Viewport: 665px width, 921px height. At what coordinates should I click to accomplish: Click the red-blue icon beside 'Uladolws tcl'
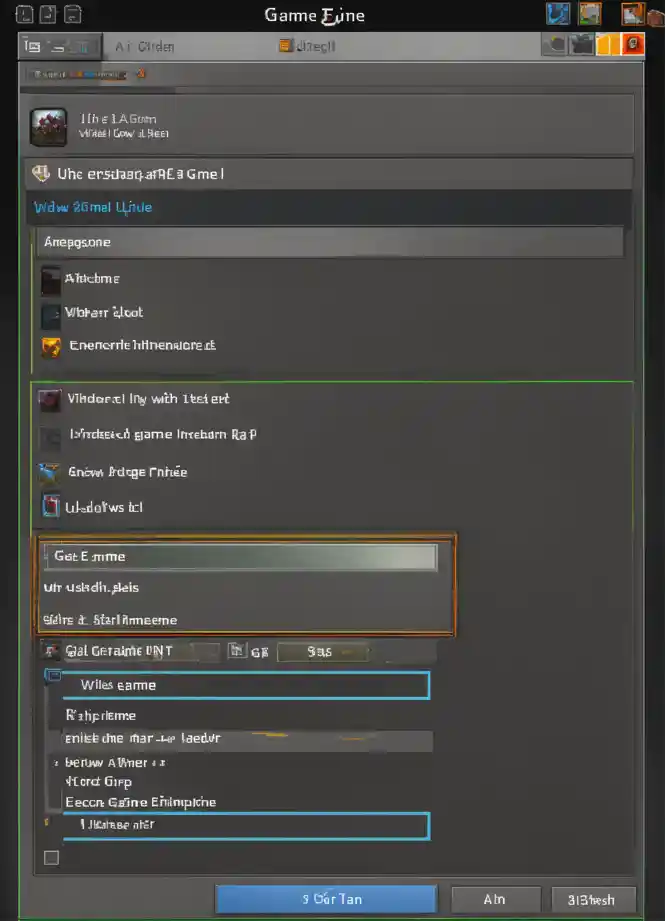point(51,507)
